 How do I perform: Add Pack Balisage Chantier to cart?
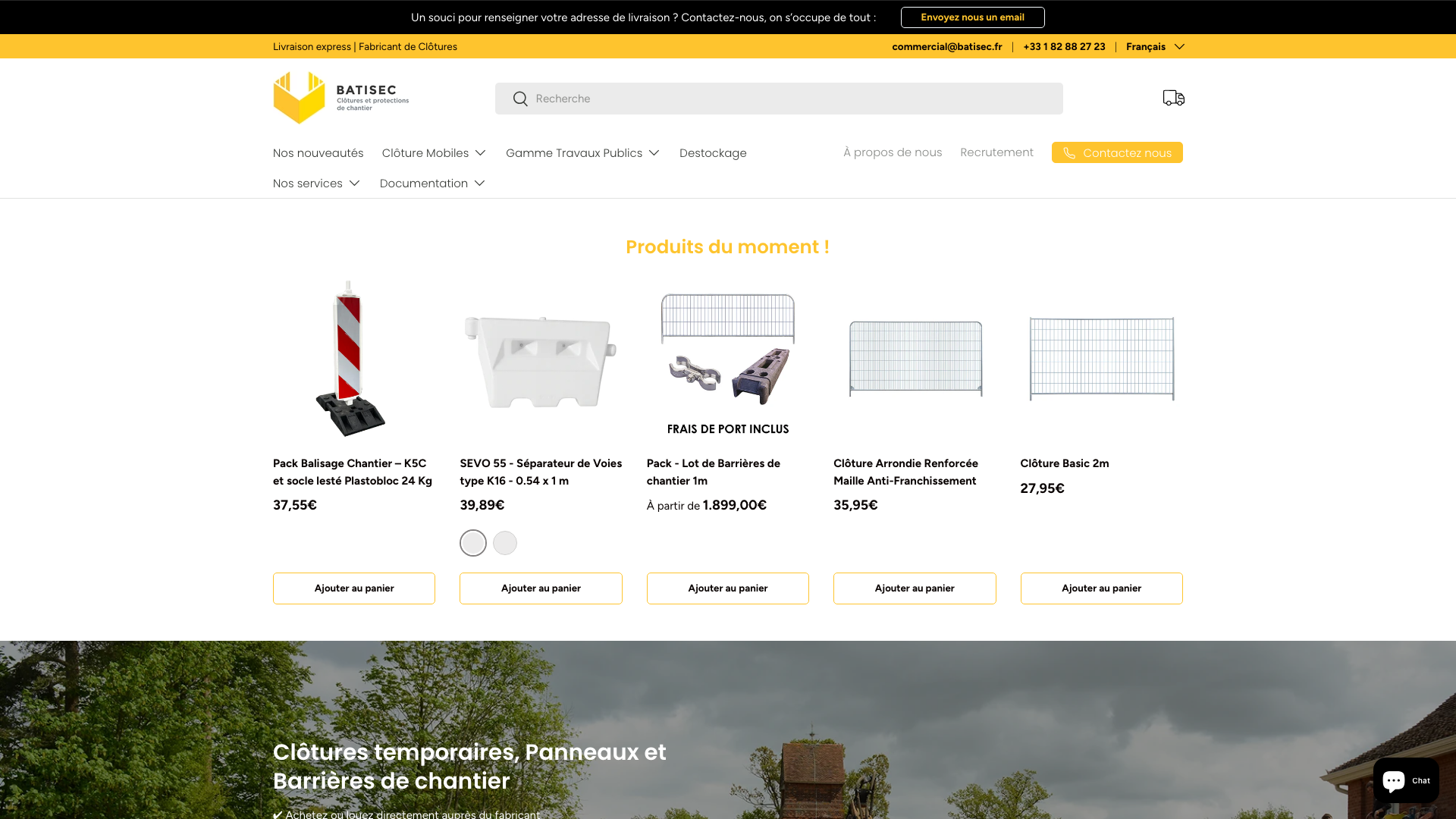(354, 588)
